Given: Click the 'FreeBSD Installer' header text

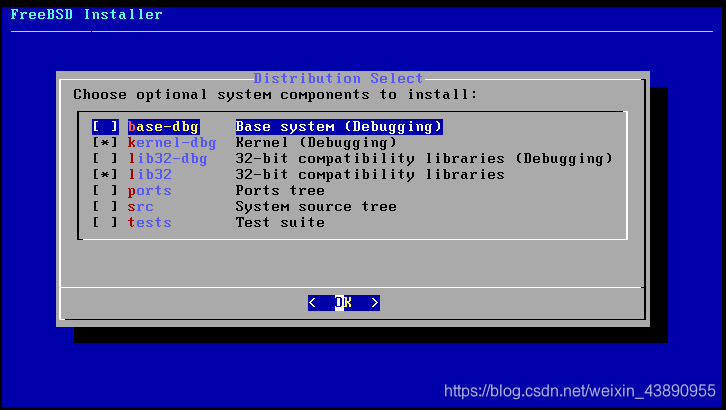Looking at the screenshot, I should (x=87, y=14).
